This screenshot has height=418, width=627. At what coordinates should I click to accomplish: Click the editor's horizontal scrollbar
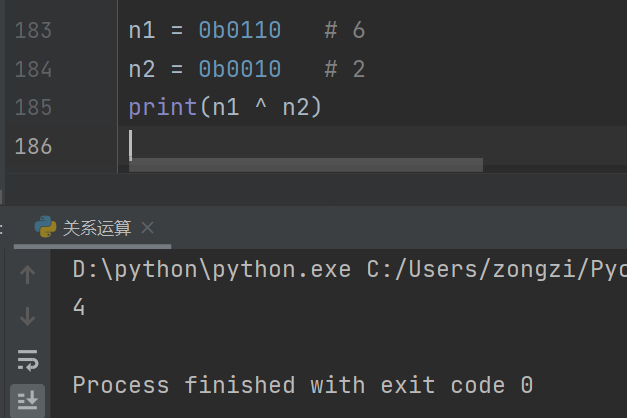coord(306,165)
